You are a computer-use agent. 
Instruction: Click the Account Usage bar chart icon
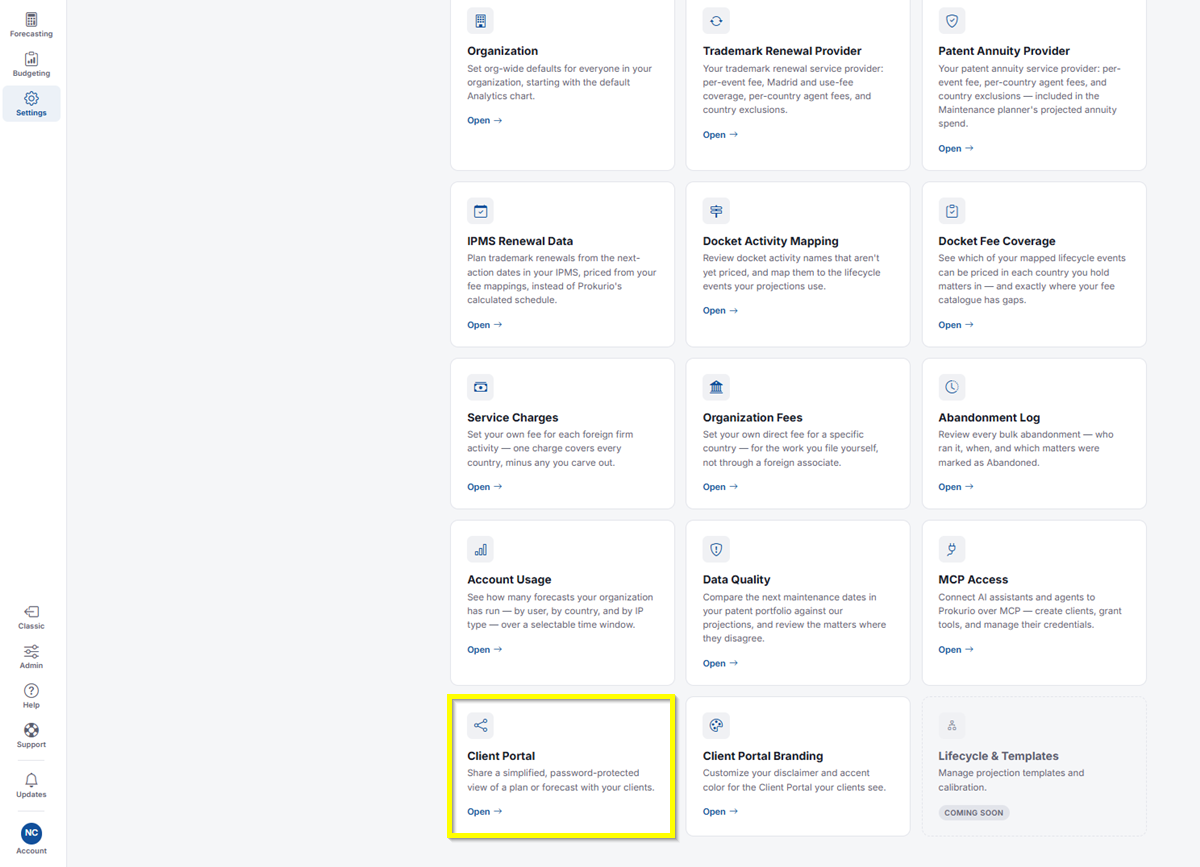pos(480,549)
